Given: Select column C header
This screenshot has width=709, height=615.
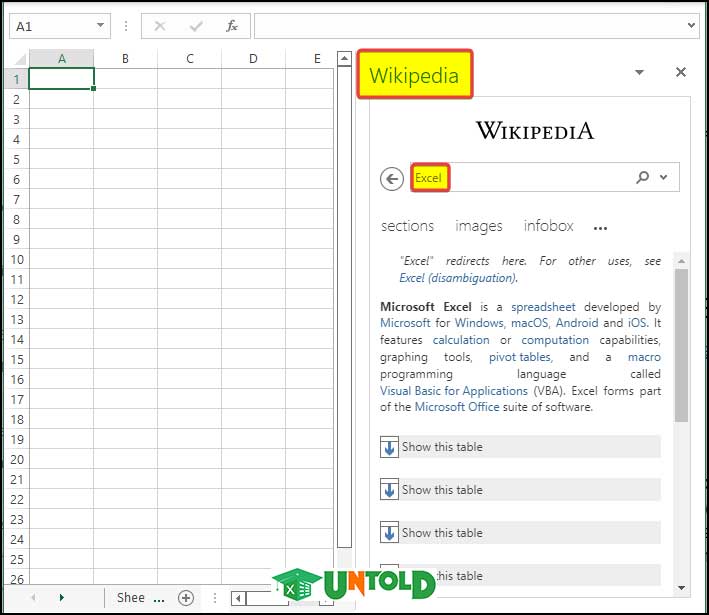Looking at the screenshot, I should 189,58.
